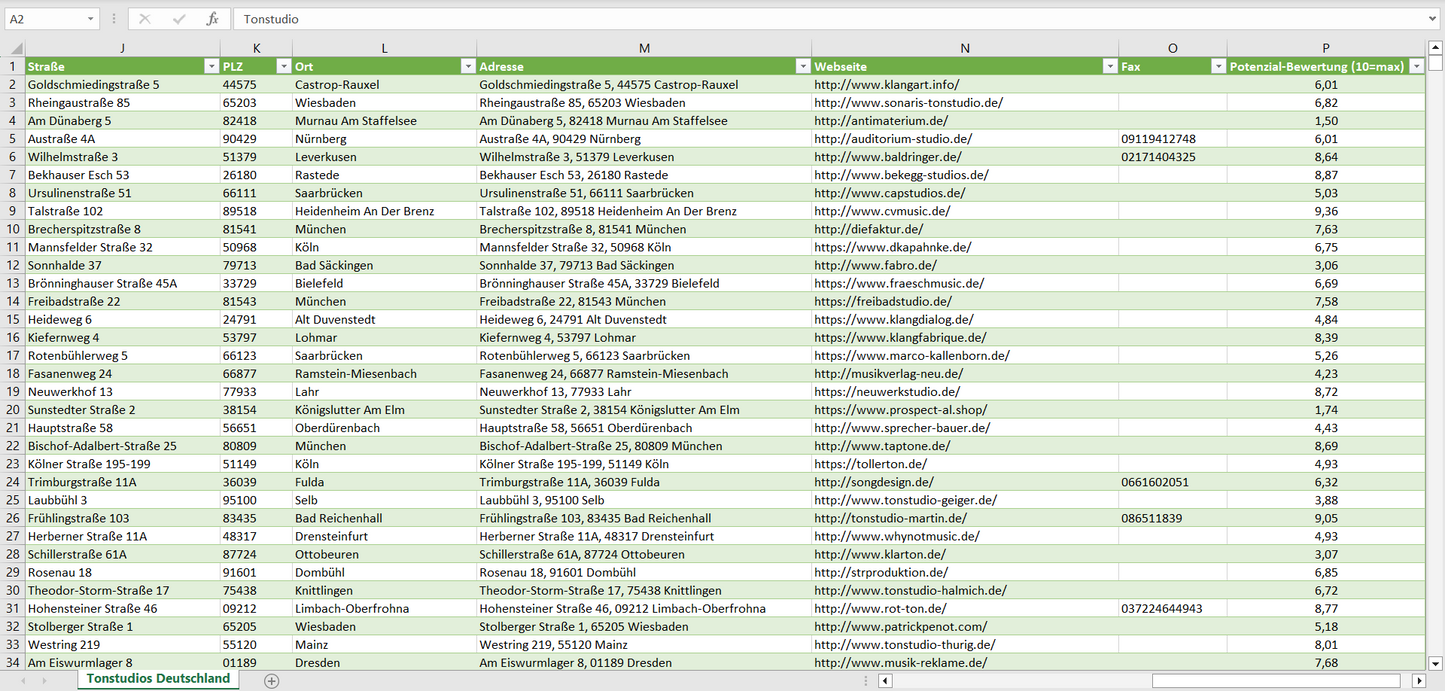This screenshot has height=691, width=1445.
Task: Select the Tonstudios Deutschland sheet tab
Action: pyautogui.click(x=158, y=679)
